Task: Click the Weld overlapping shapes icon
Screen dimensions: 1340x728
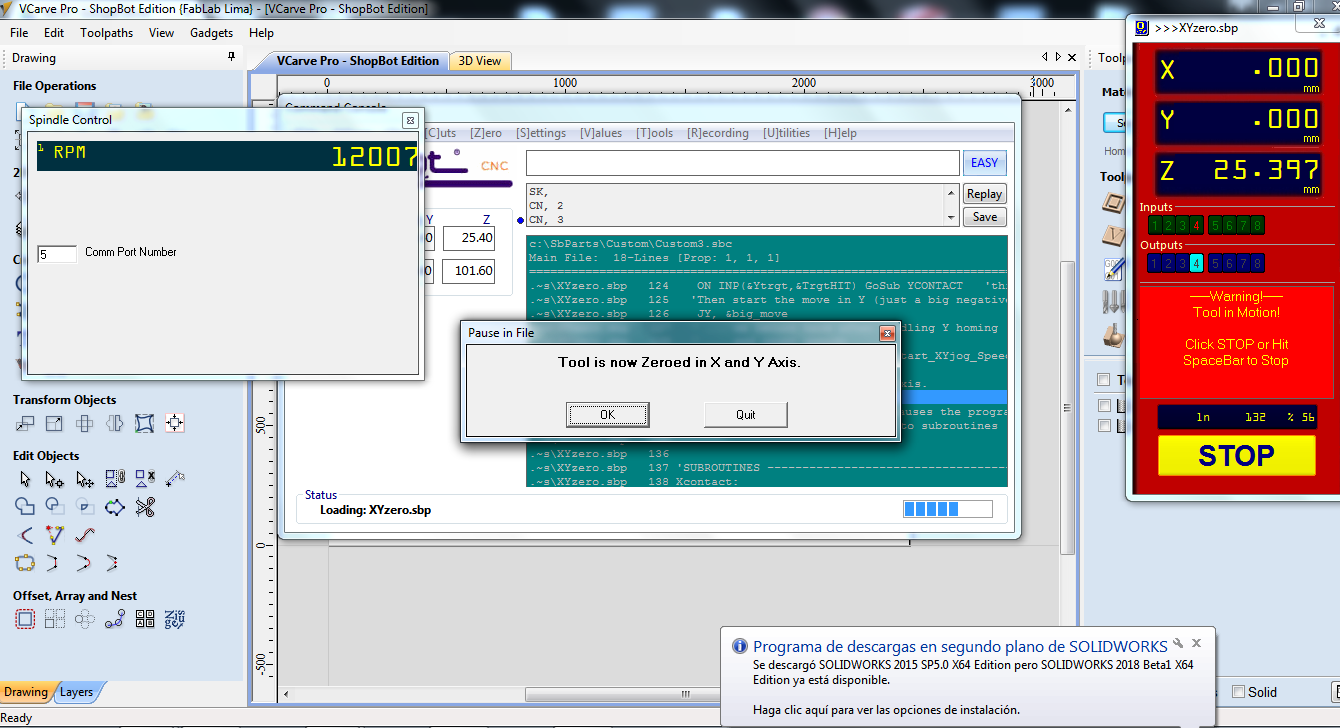Action: [x=25, y=507]
